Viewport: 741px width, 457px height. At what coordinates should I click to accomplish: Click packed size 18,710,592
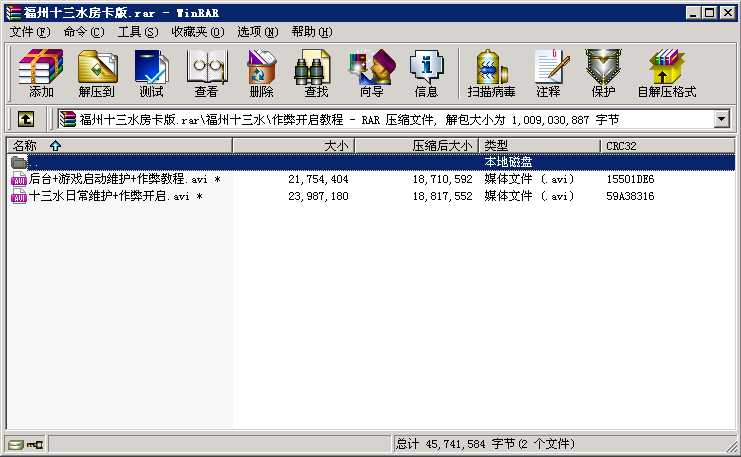[442, 179]
